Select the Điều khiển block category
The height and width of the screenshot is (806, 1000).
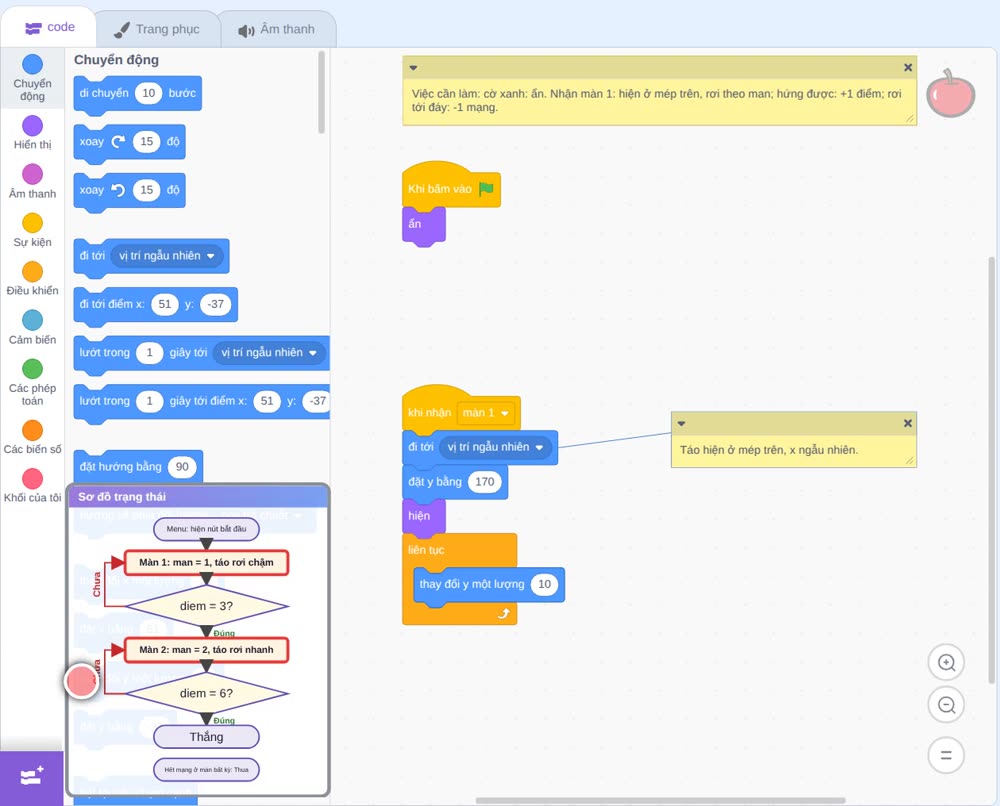pos(33,279)
